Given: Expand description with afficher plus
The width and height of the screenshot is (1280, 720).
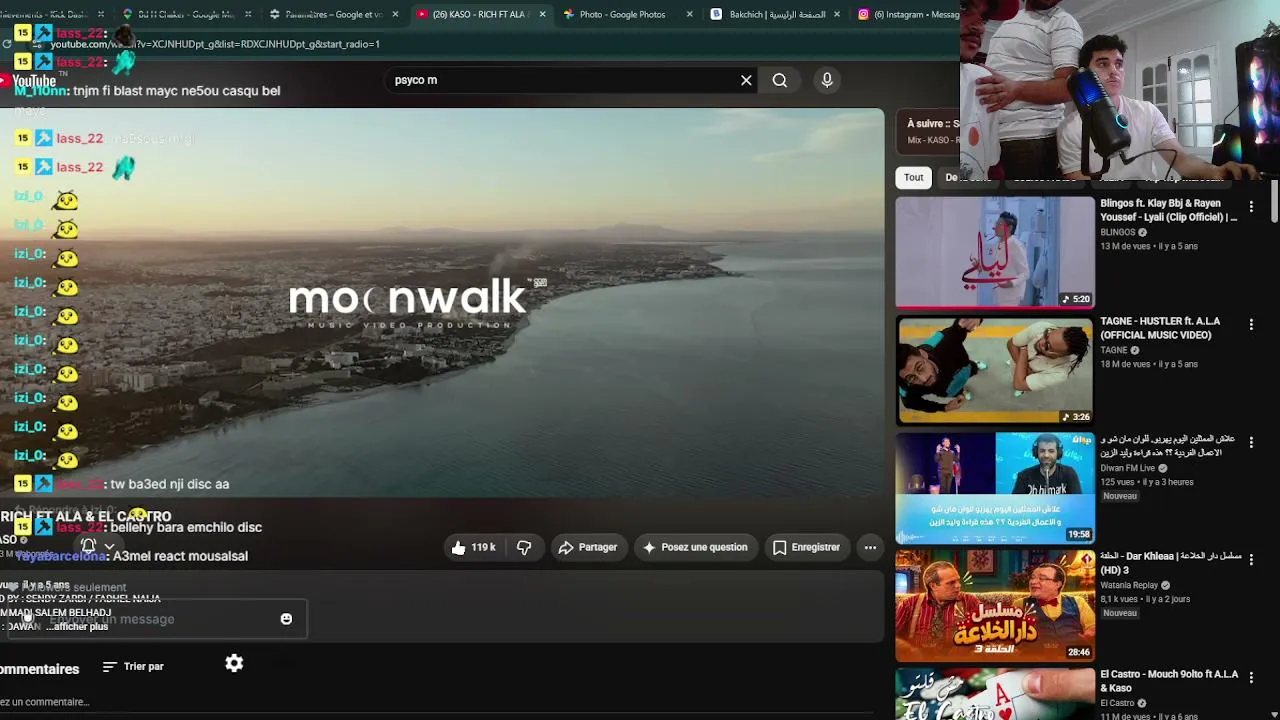Looking at the screenshot, I should point(79,626).
